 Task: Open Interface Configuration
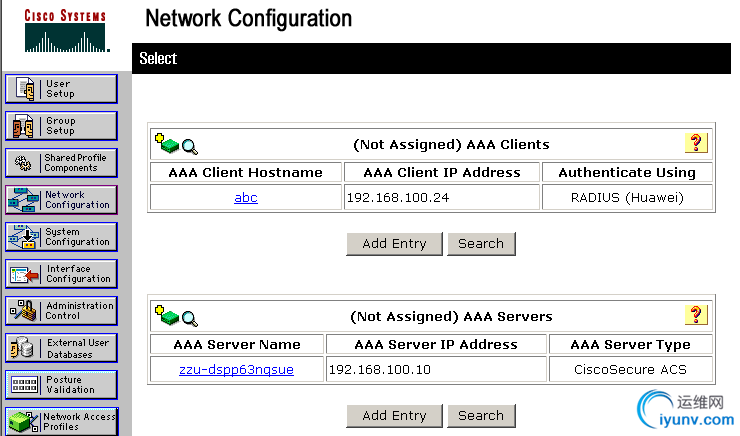61,274
